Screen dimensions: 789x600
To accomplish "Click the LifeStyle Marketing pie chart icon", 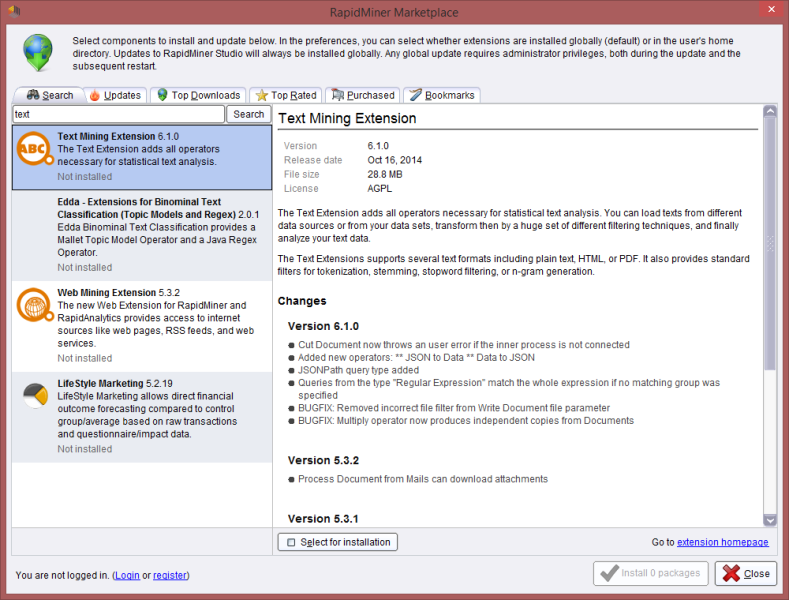I will tap(35, 396).
